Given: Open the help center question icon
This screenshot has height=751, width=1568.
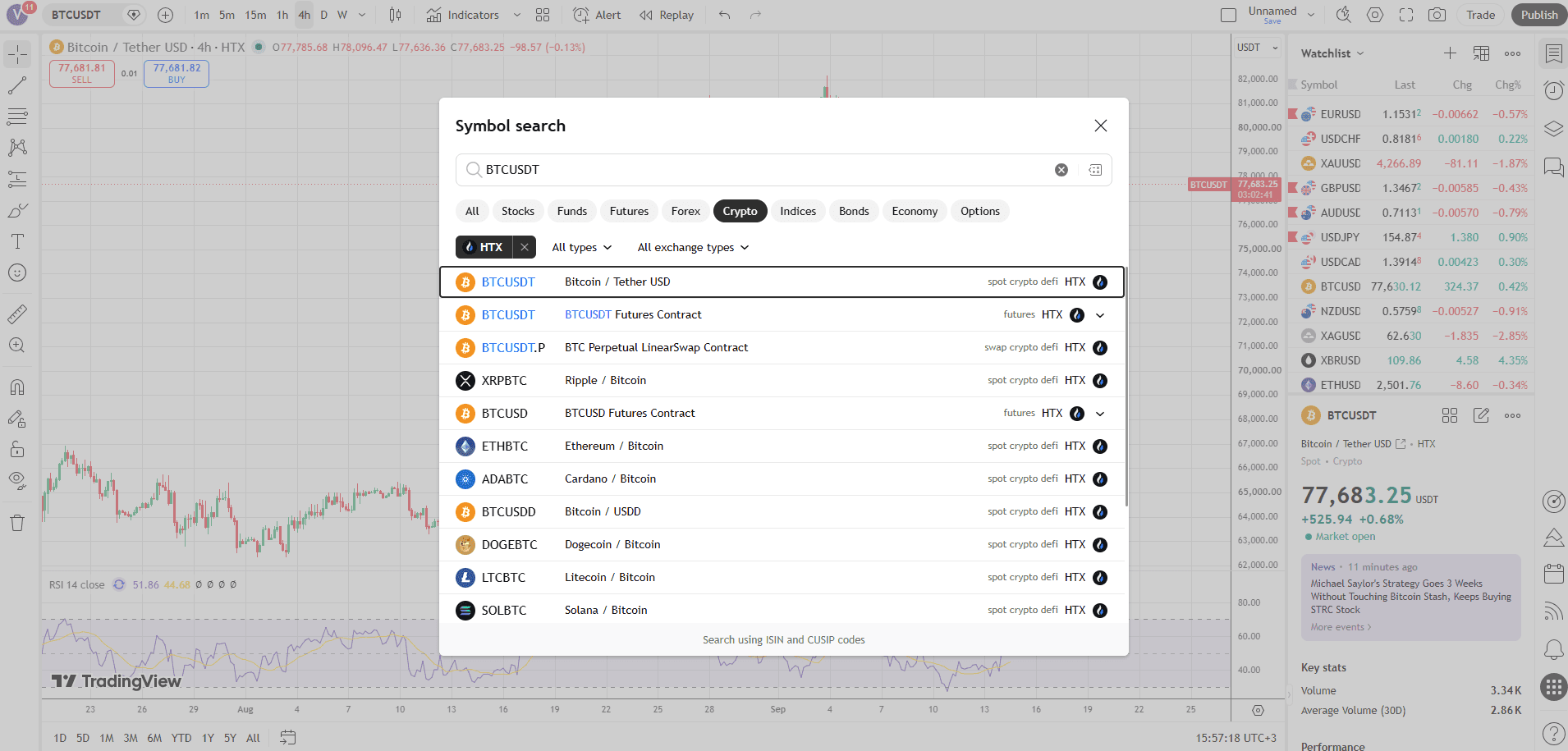Looking at the screenshot, I should coord(1553,733).
